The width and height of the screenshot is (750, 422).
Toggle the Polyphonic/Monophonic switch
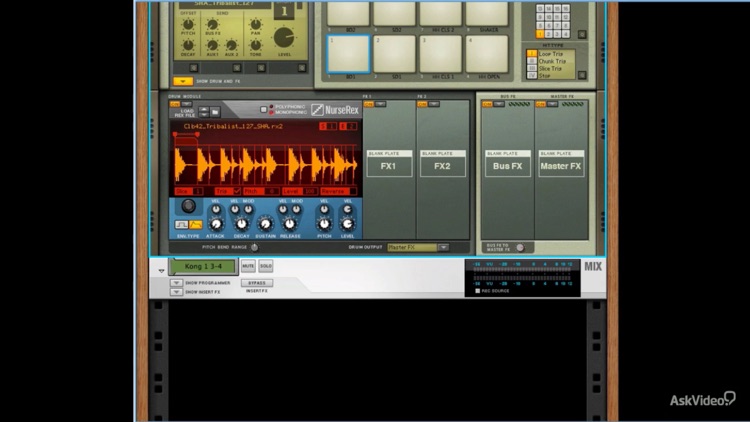[264, 110]
